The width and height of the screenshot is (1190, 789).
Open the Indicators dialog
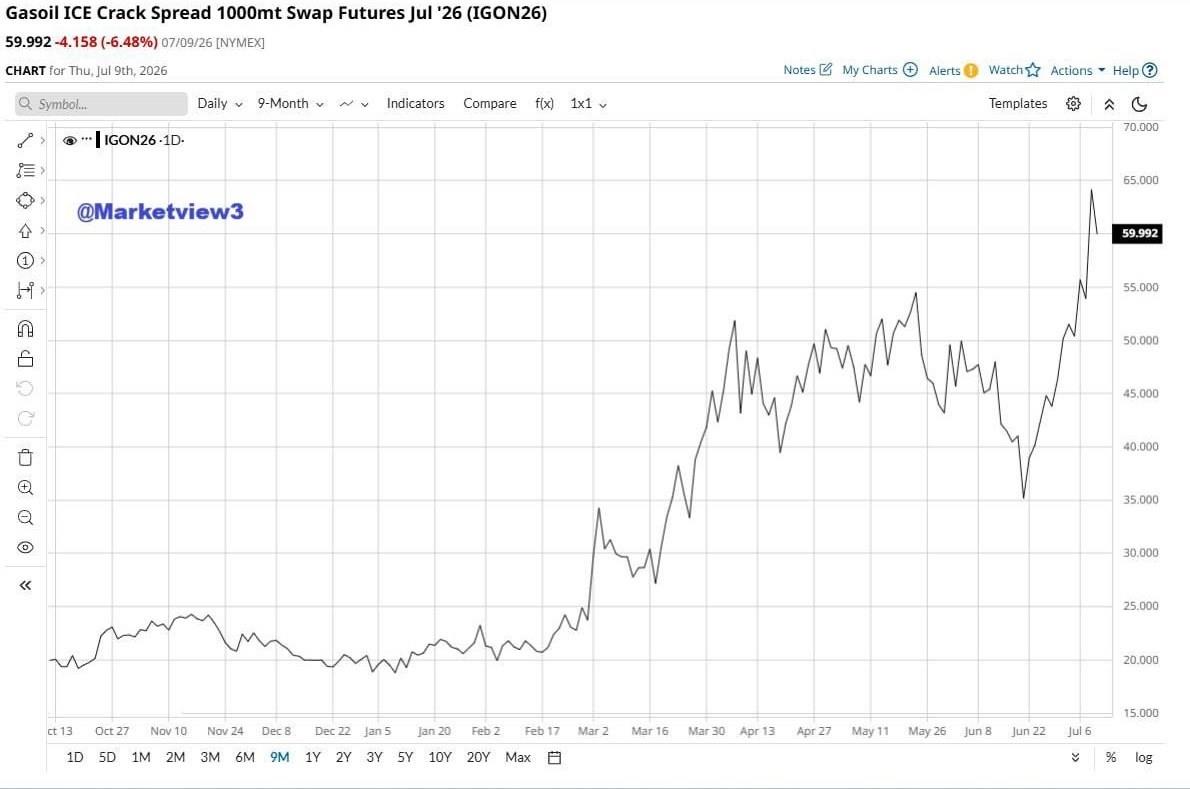point(415,104)
